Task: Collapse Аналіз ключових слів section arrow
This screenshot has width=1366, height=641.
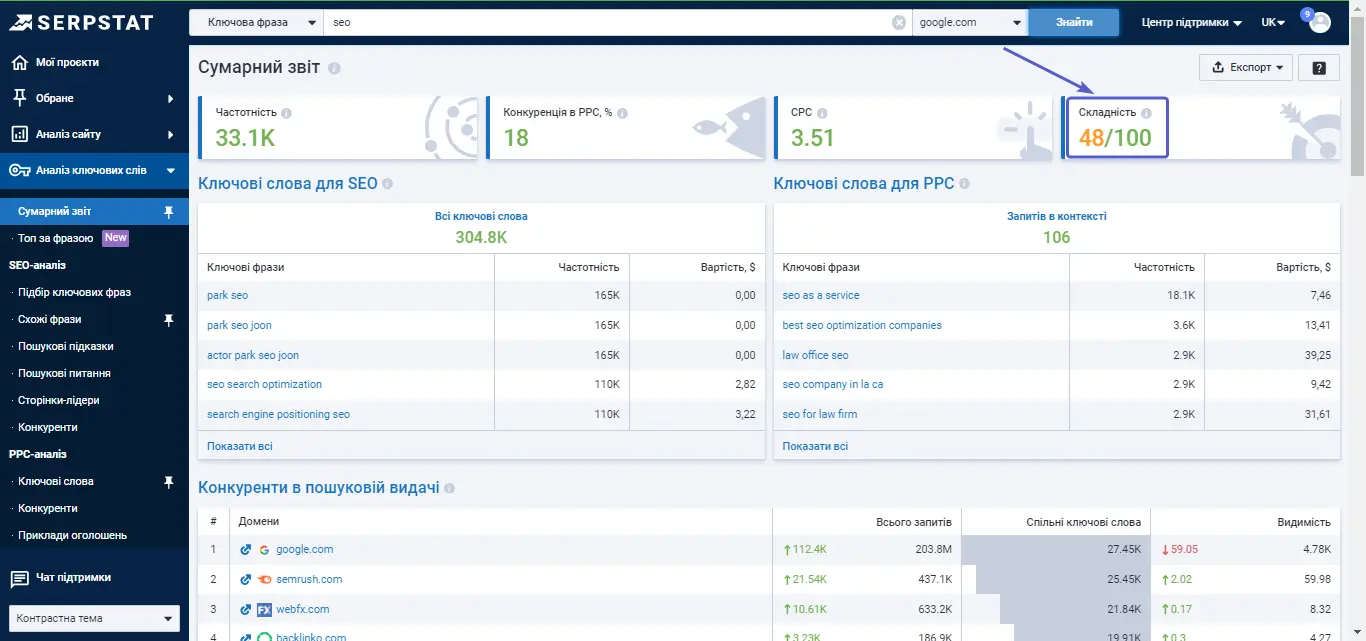Action: pyautogui.click(x=171, y=170)
